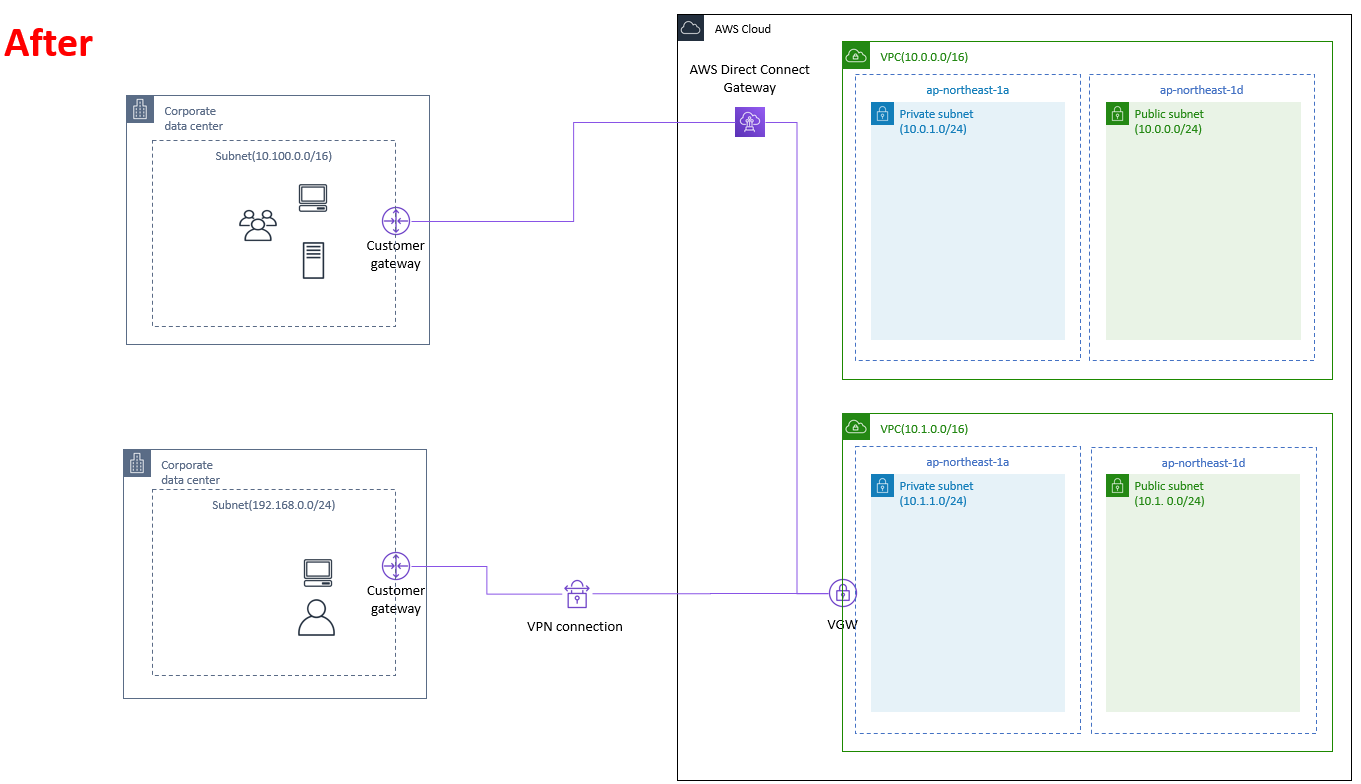Viewport: 1361px width, 784px height.
Task: Click the VPC icon for 10.1.0.0/16
Action: tap(855, 426)
